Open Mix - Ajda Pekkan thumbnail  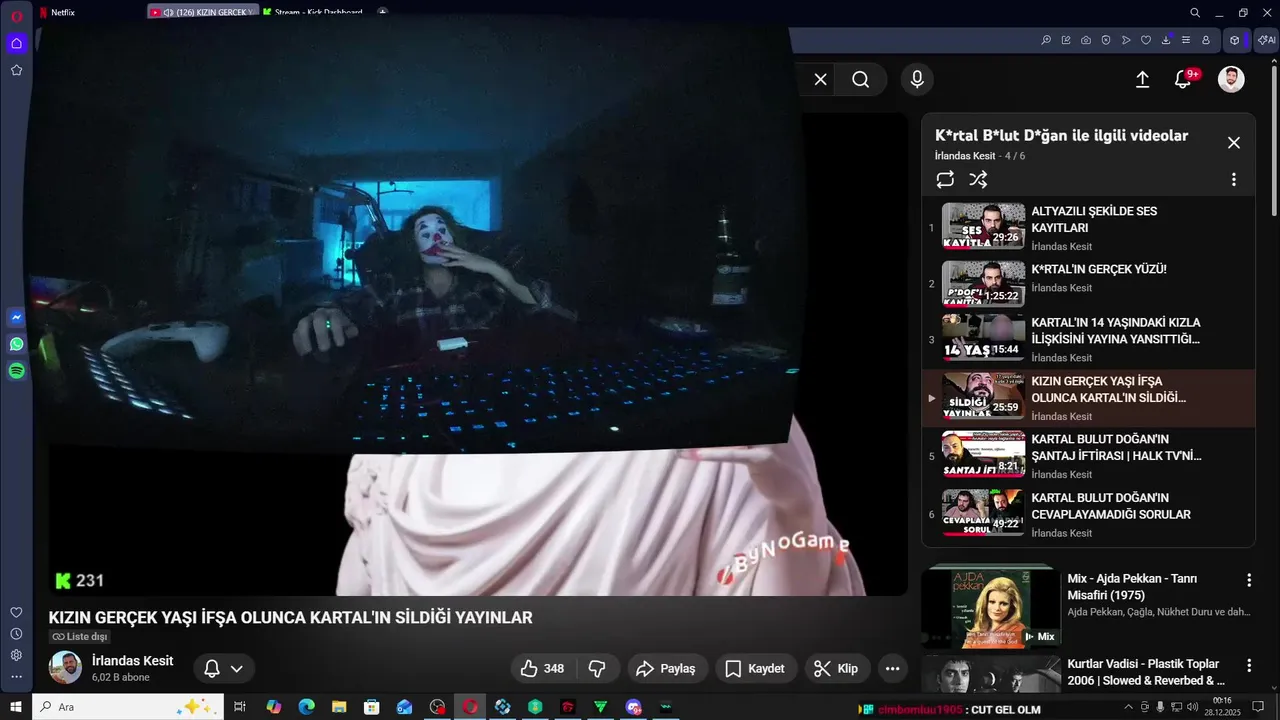991,607
